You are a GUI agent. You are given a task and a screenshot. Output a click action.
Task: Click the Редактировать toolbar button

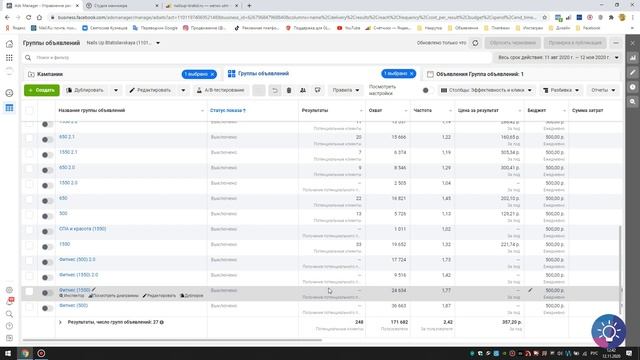tap(152, 90)
